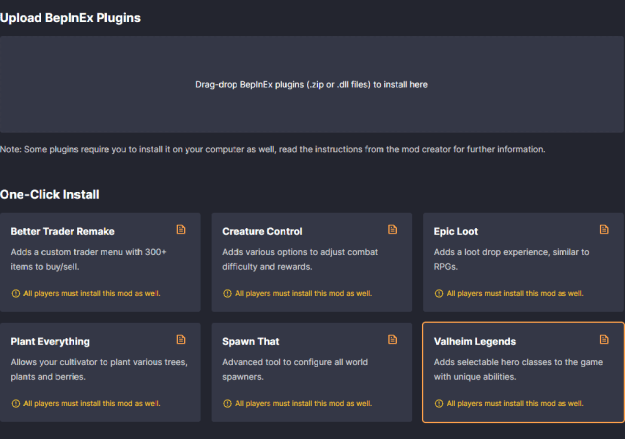625x439 pixels.
Task: Select the Creature Control card title
Action: tap(262, 231)
